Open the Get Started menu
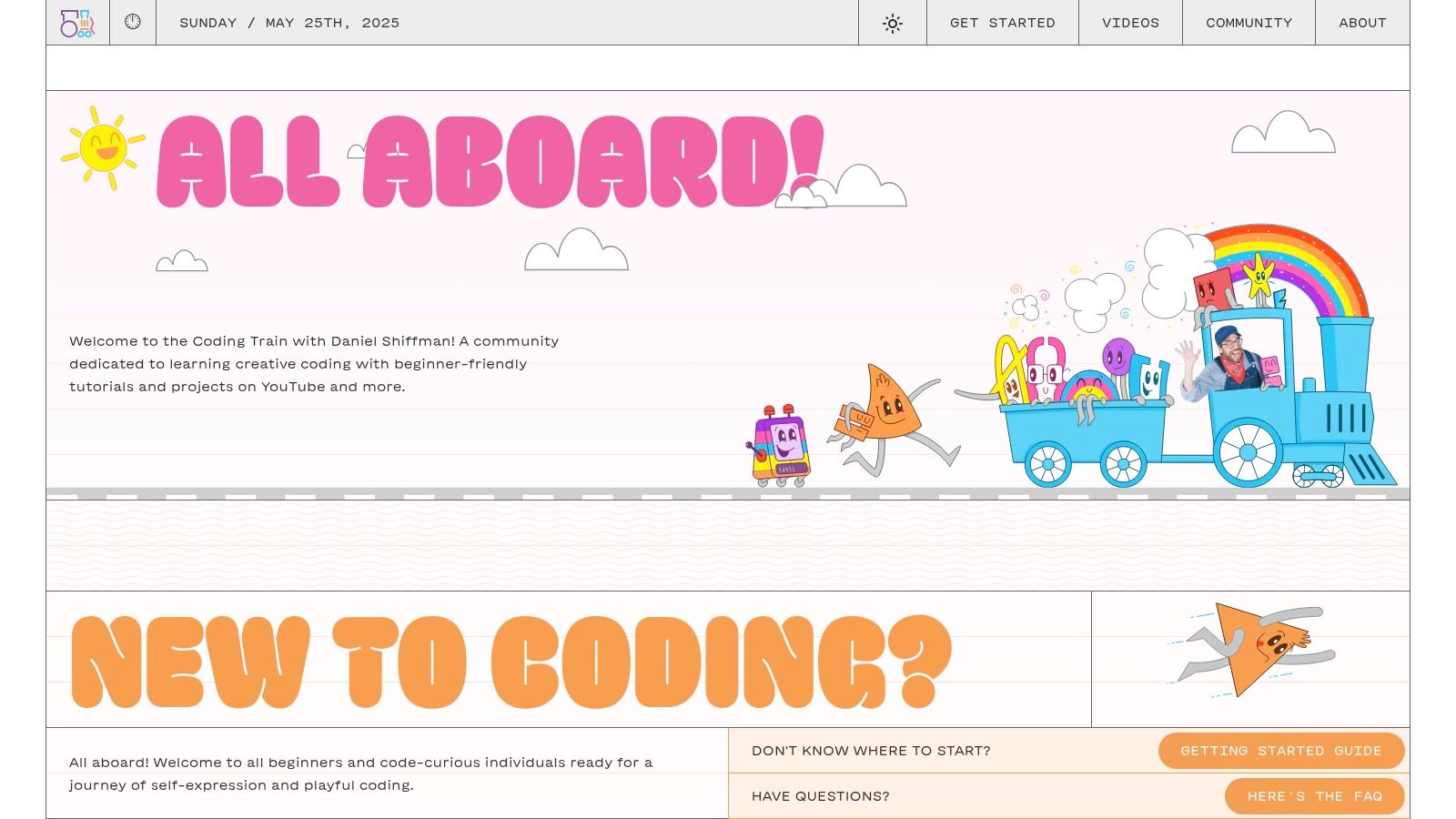This screenshot has height=819, width=1456. (x=1003, y=23)
